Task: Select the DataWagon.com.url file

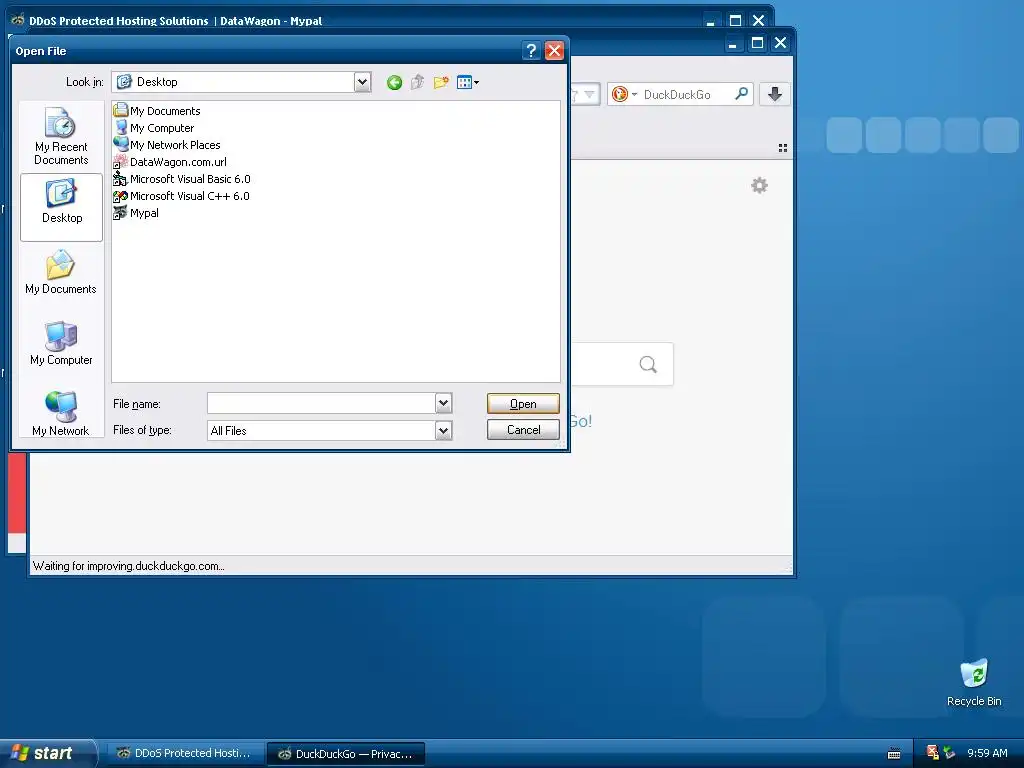Action: 170,161
